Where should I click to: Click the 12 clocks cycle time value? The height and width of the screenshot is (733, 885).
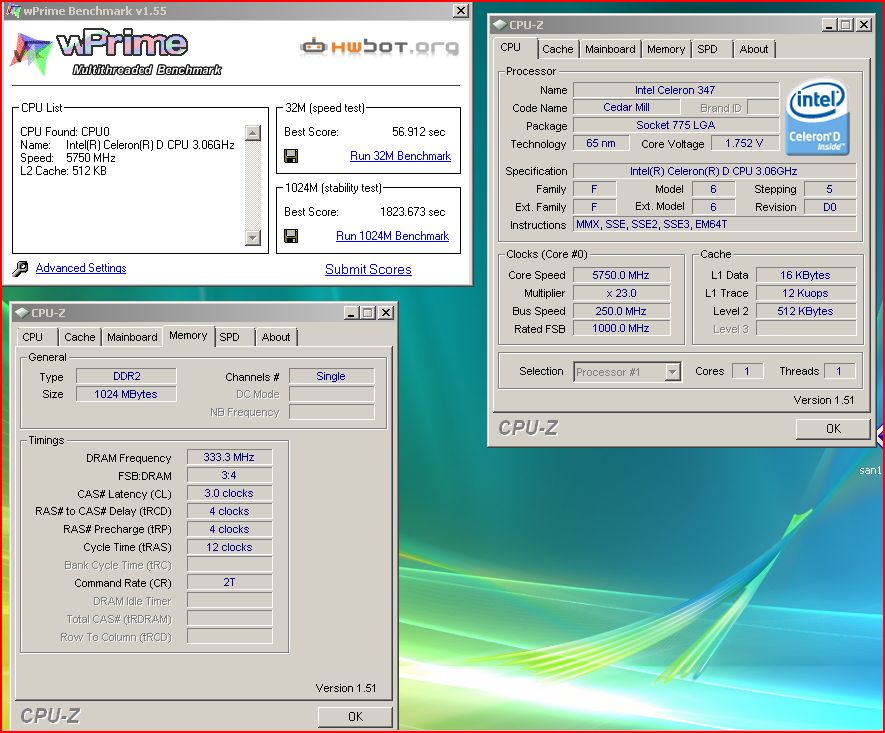point(229,547)
